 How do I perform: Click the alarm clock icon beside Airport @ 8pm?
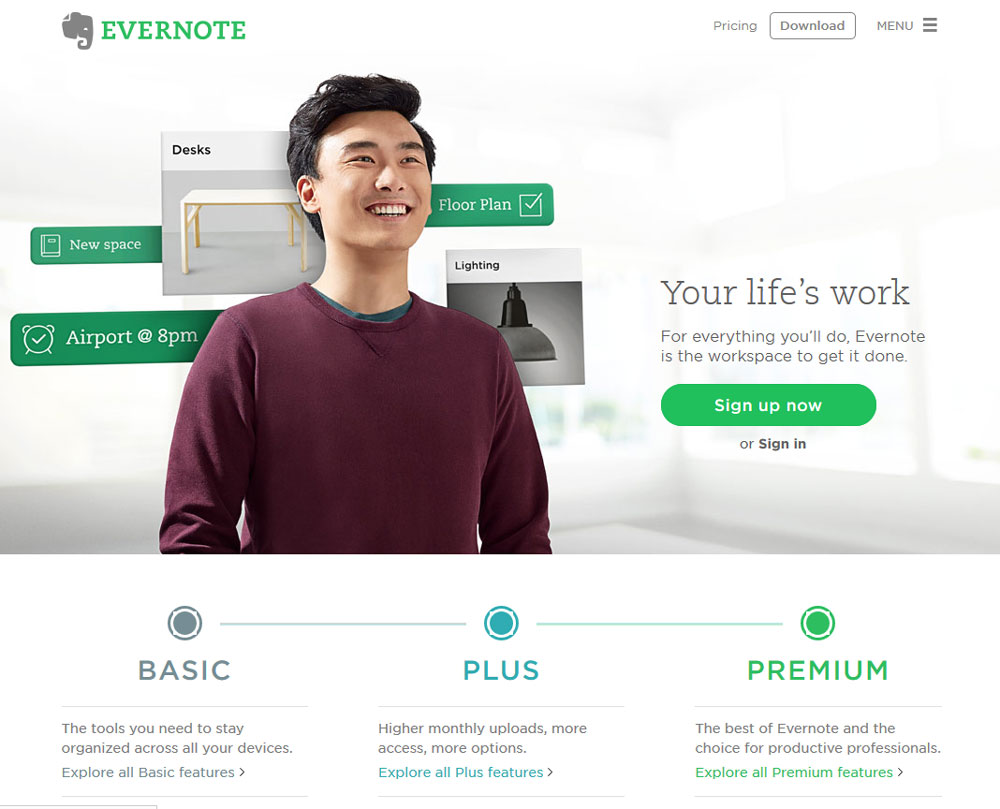[x=38, y=339]
